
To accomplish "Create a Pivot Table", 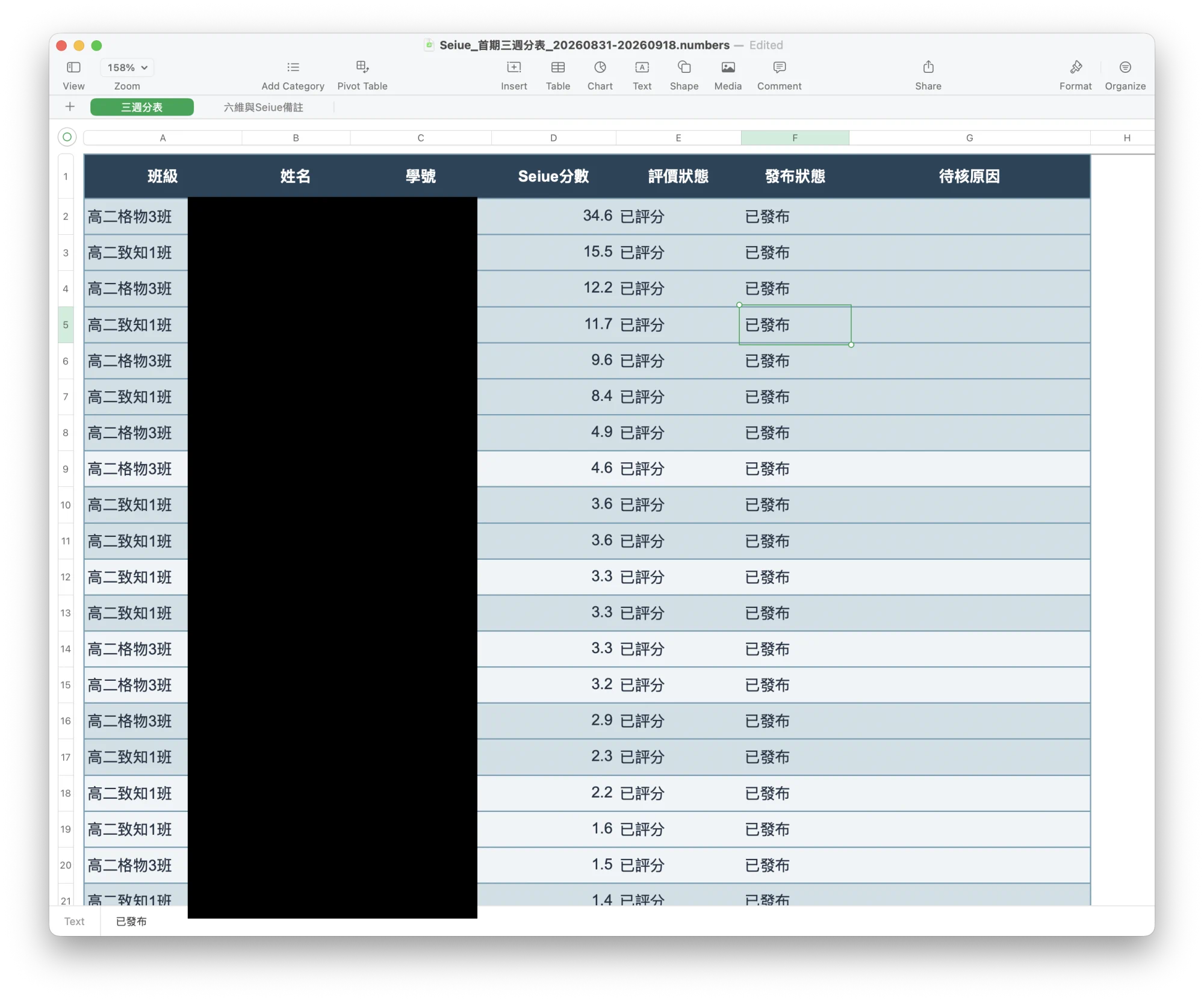I will pos(362,67).
